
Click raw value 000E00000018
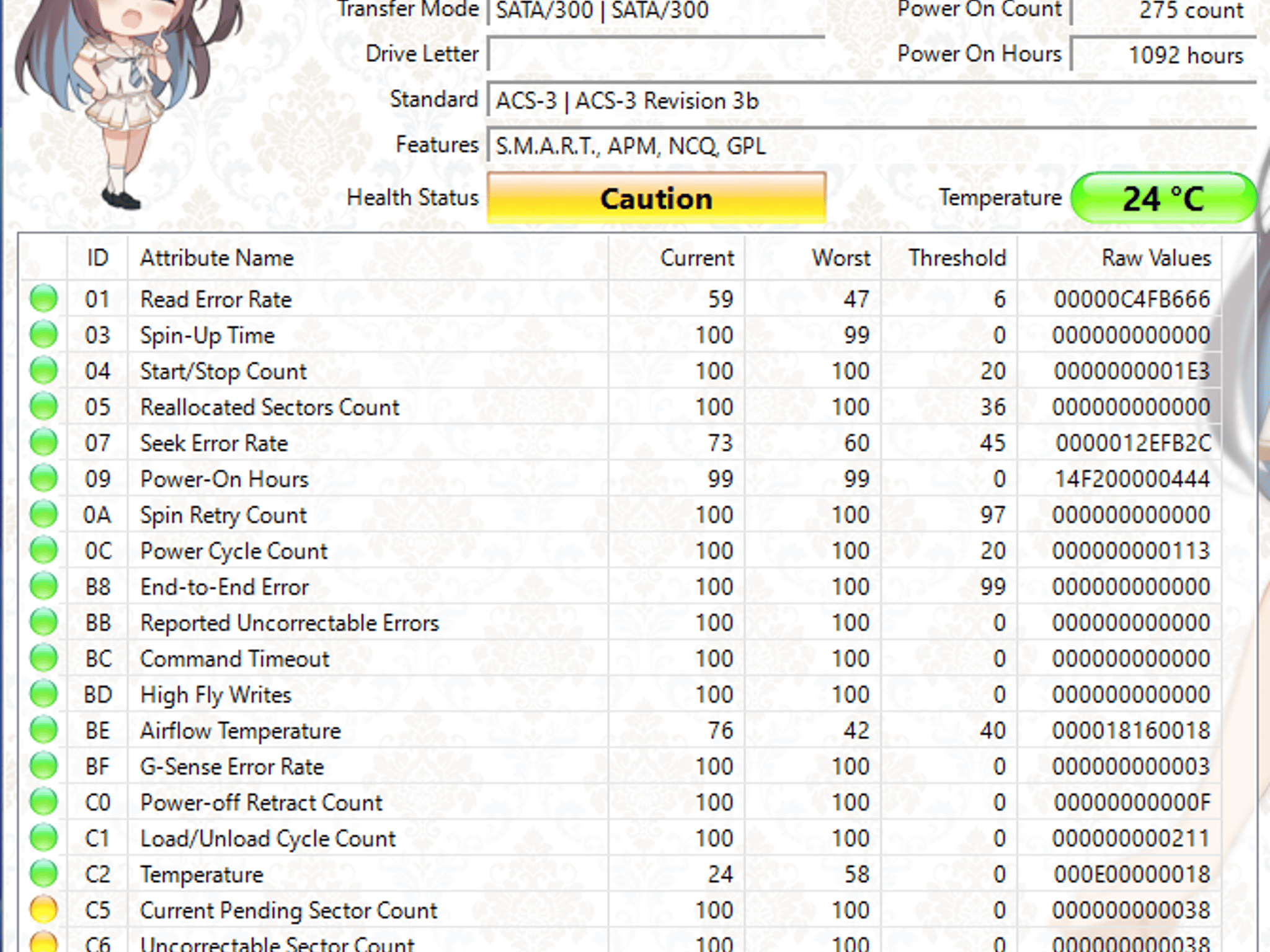tap(1132, 875)
